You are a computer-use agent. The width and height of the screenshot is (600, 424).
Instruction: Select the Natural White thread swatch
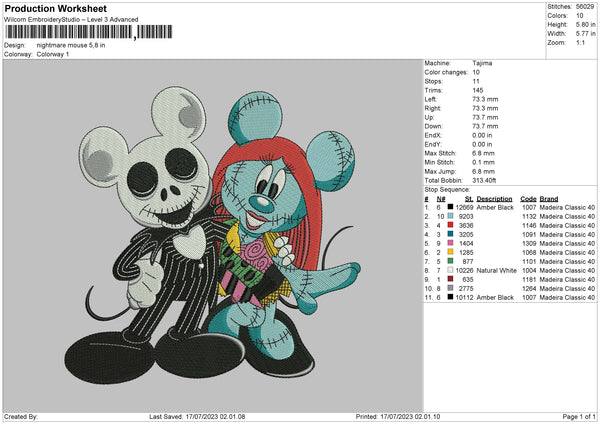pyautogui.click(x=450, y=270)
